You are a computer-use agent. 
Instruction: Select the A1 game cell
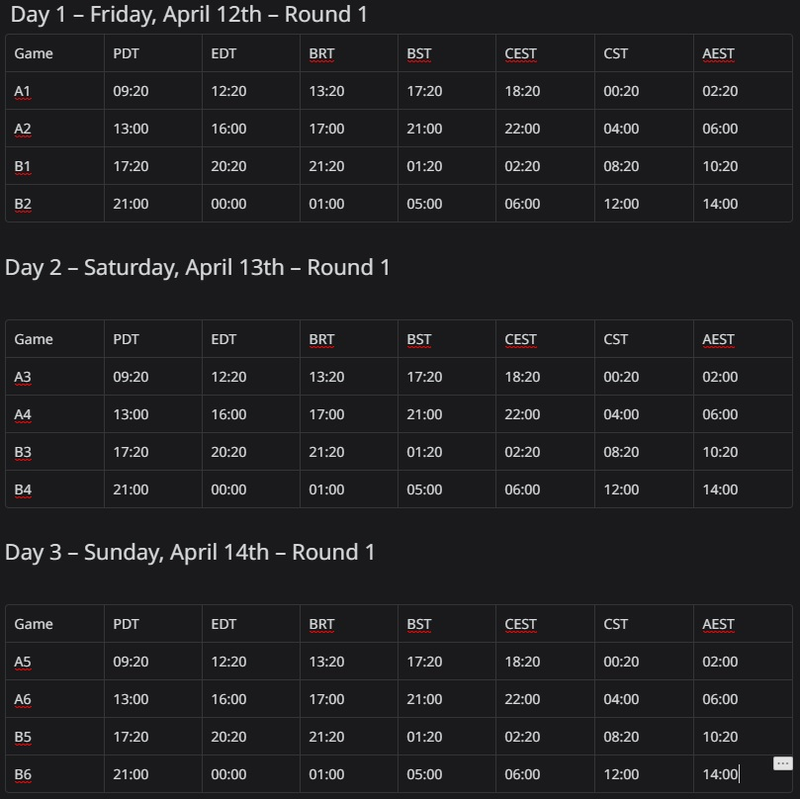(x=55, y=91)
